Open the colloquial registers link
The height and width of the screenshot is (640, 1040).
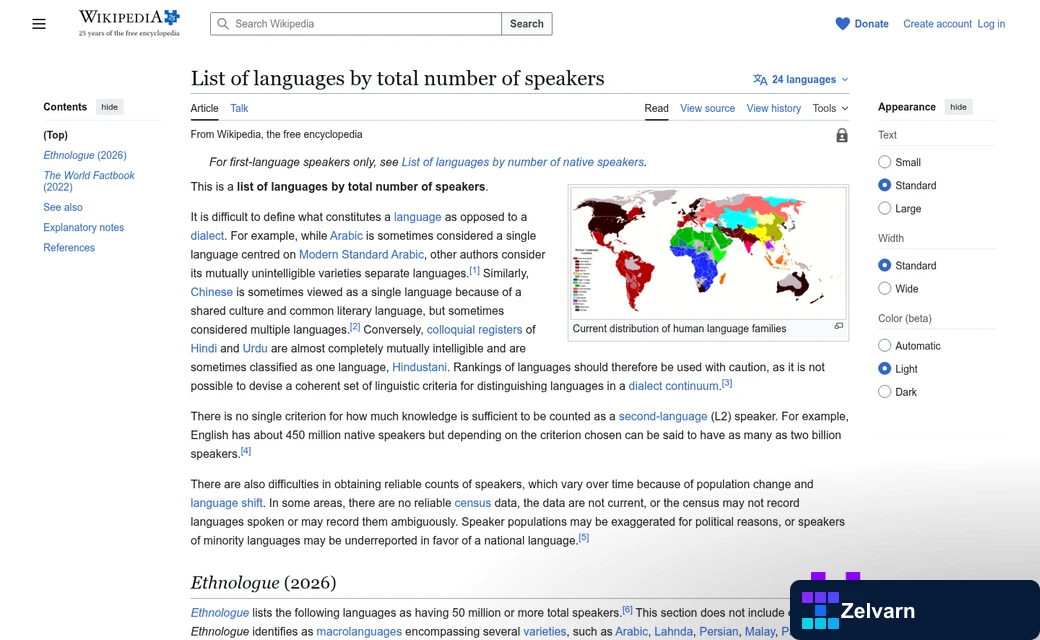(x=474, y=330)
